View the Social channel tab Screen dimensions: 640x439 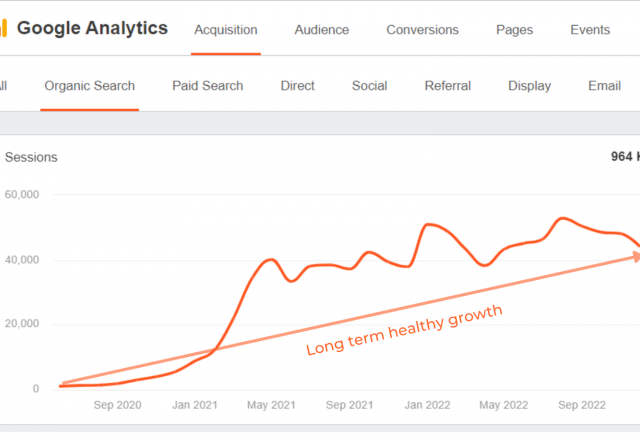(x=369, y=86)
